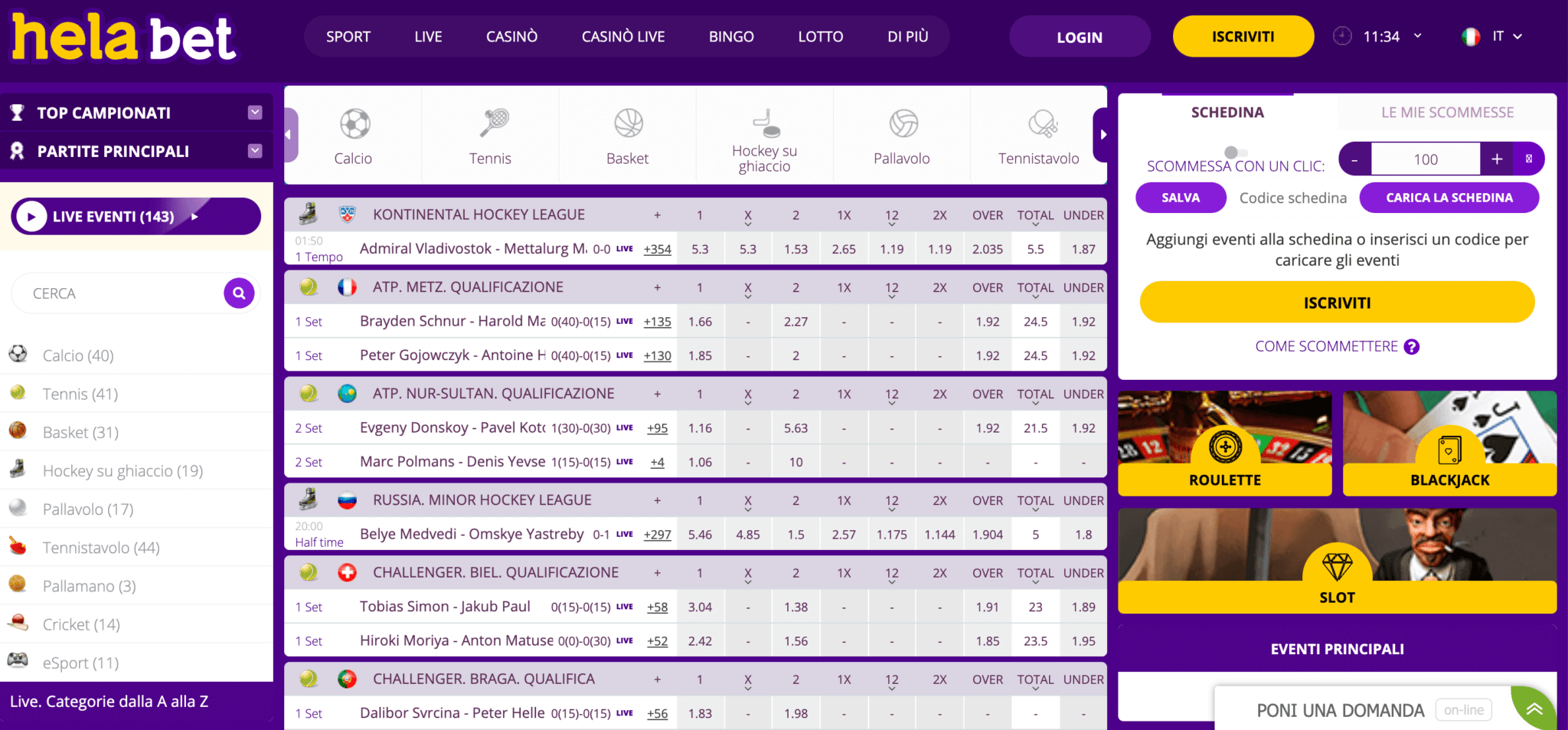The height and width of the screenshot is (730, 1568).
Task: Click the purple search magnifier button
Action: coord(239,293)
